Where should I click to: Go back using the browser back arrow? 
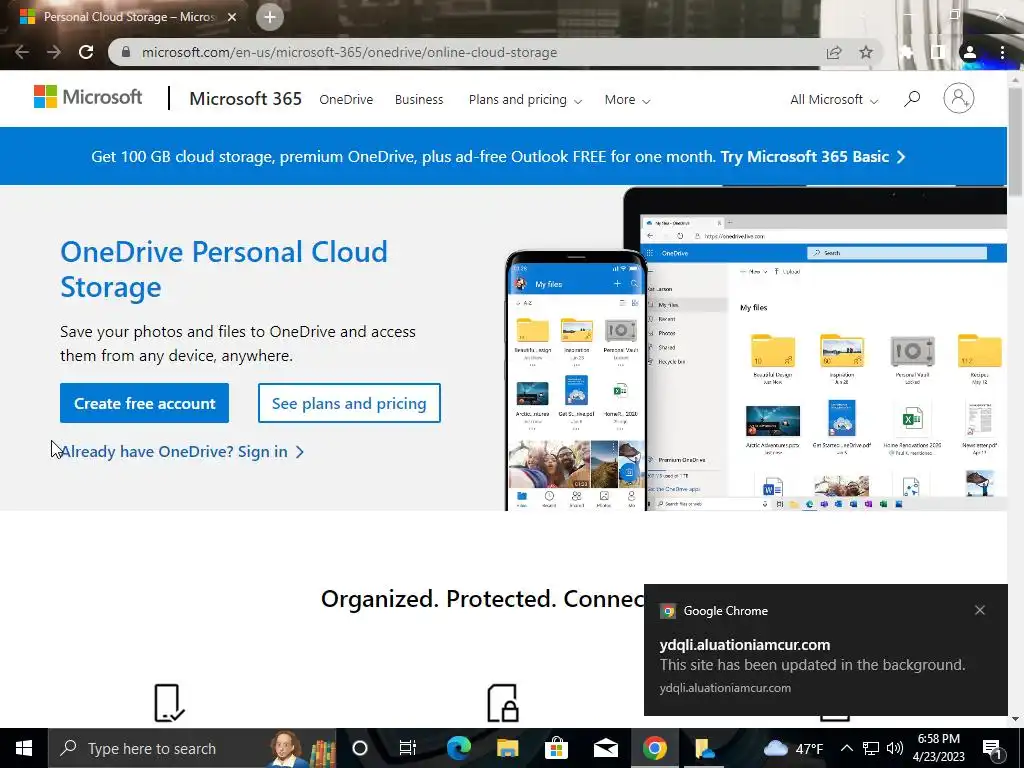(x=22, y=52)
